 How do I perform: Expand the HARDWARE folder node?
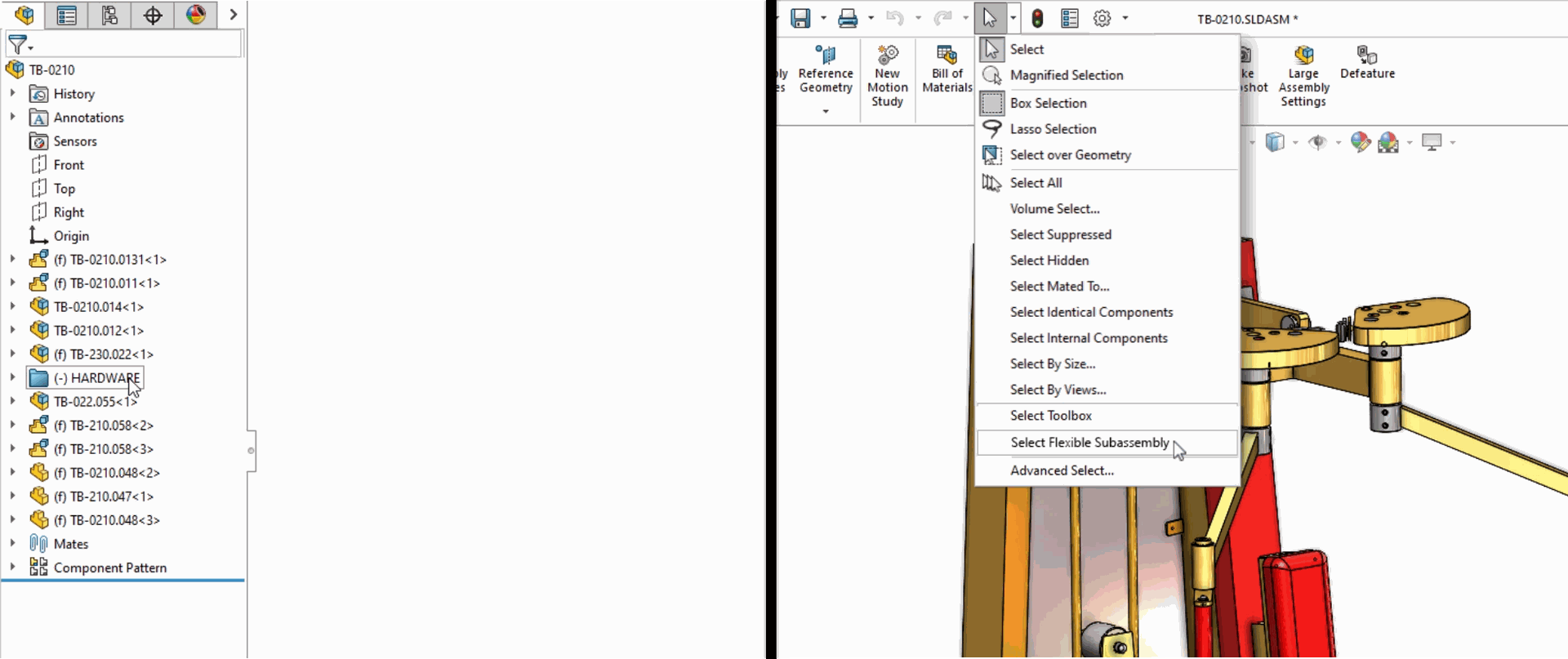[x=12, y=377]
